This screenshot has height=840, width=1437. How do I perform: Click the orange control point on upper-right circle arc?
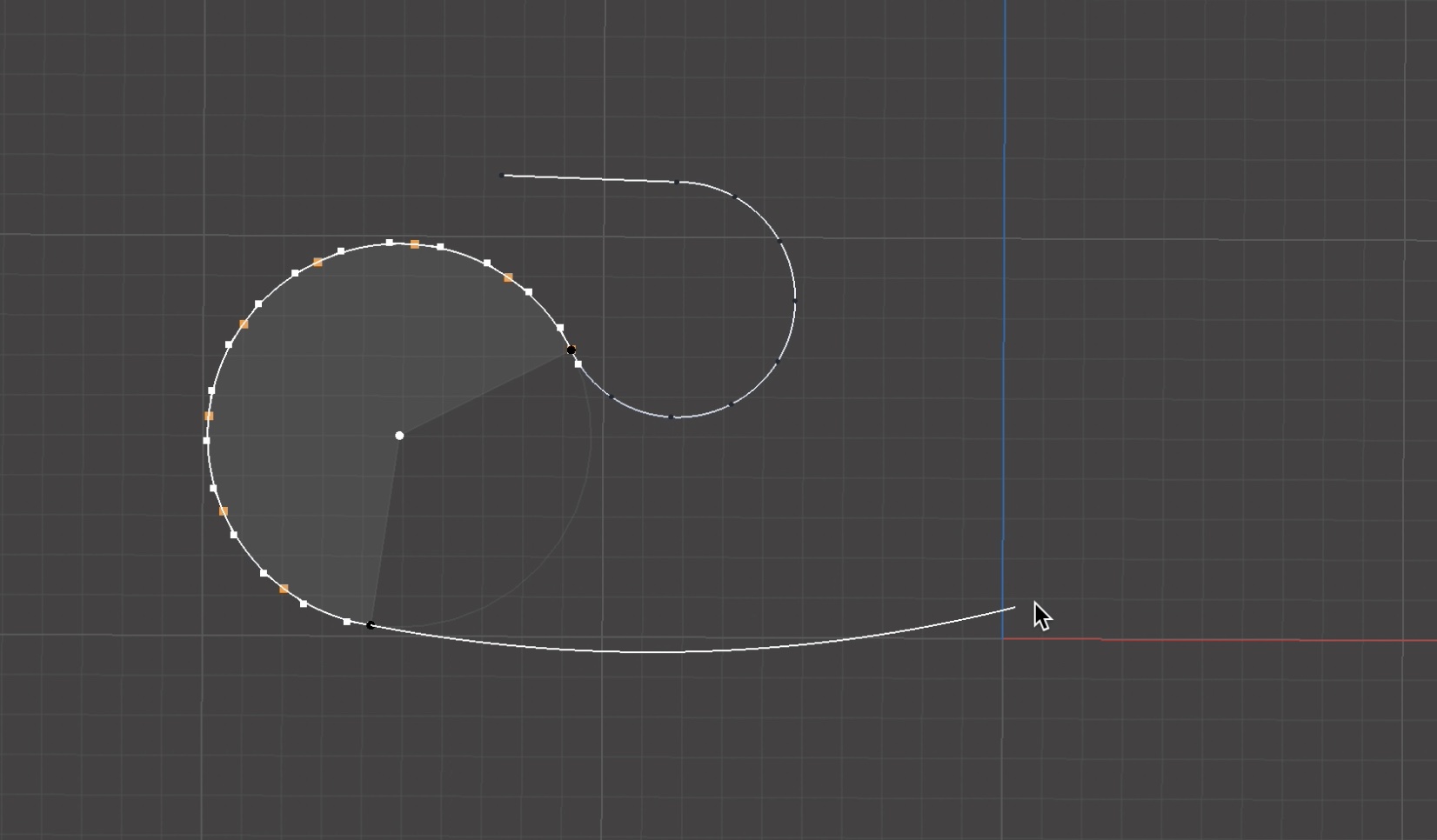(x=508, y=277)
